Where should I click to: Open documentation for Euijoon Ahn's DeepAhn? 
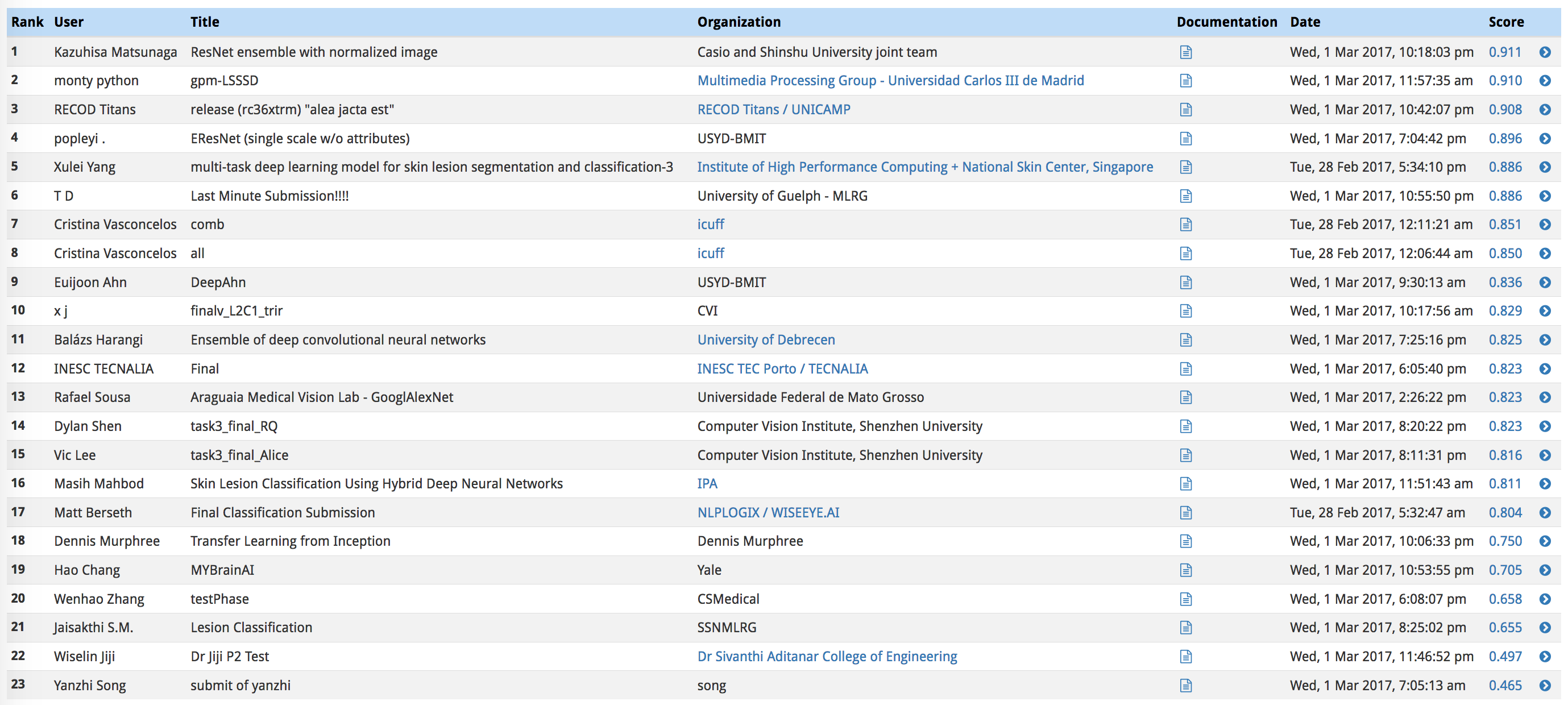(x=1185, y=283)
